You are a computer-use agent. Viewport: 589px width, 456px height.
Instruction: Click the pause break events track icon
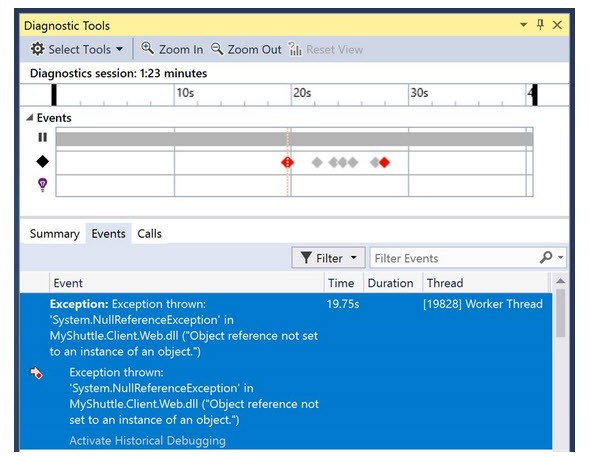(43, 137)
